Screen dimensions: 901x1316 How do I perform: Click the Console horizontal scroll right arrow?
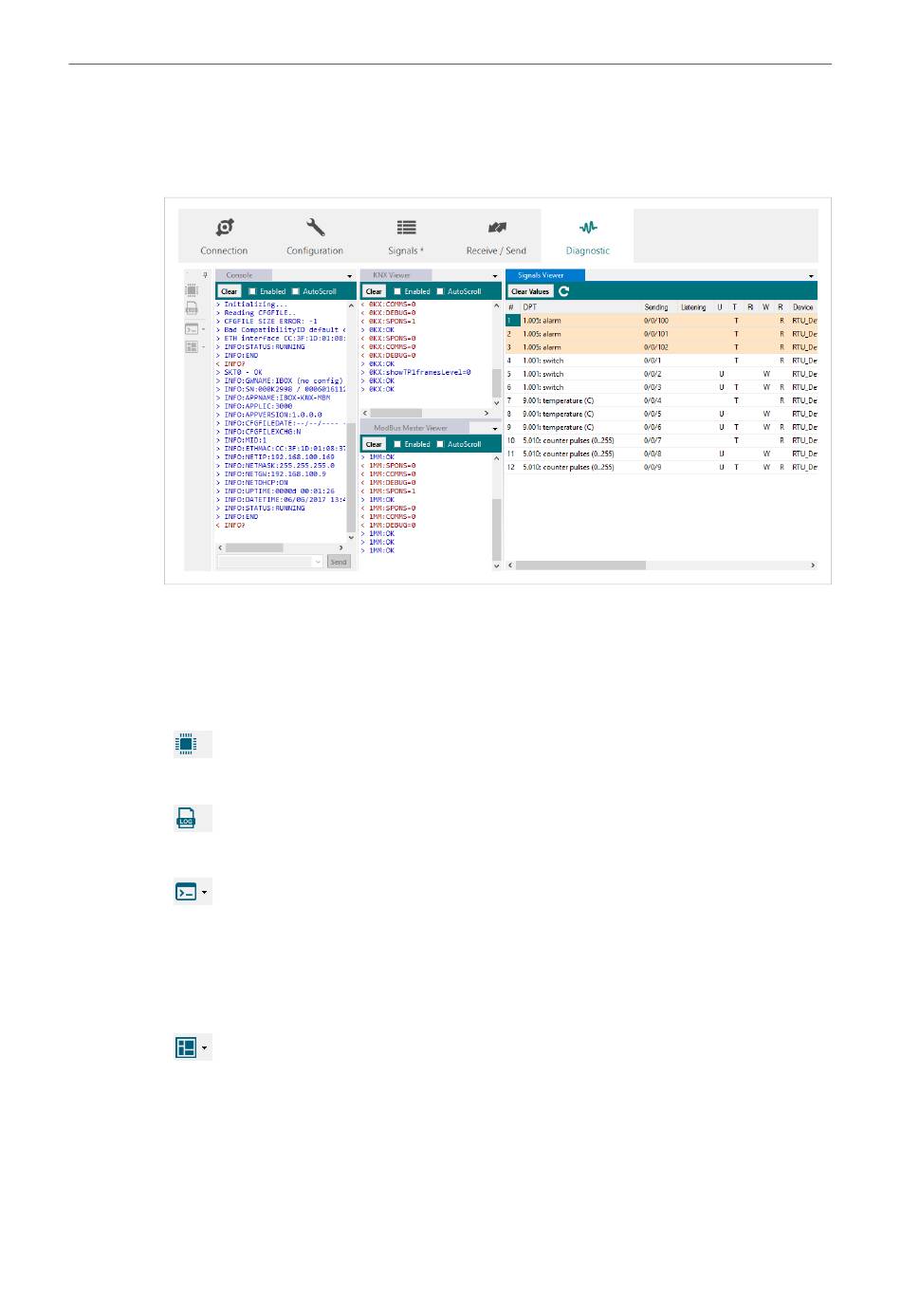coord(341,547)
